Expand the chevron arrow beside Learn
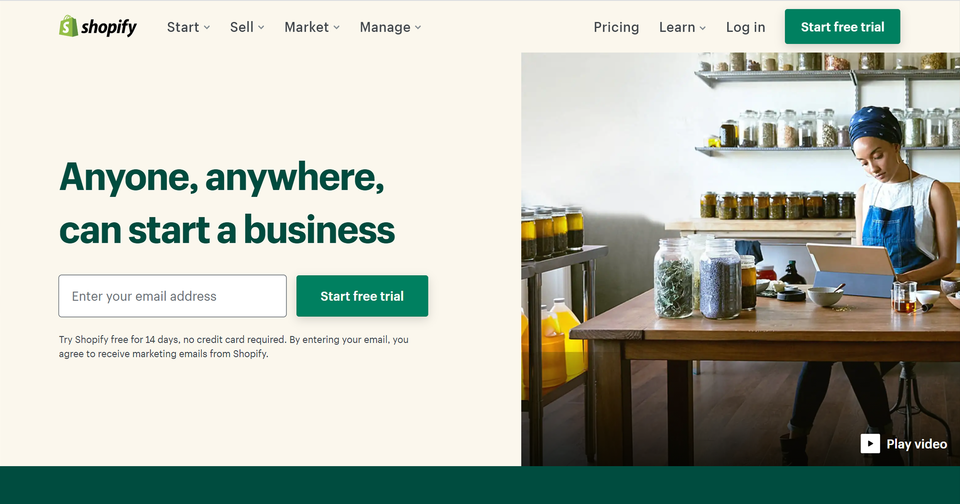Image resolution: width=960 pixels, height=504 pixels. (703, 28)
